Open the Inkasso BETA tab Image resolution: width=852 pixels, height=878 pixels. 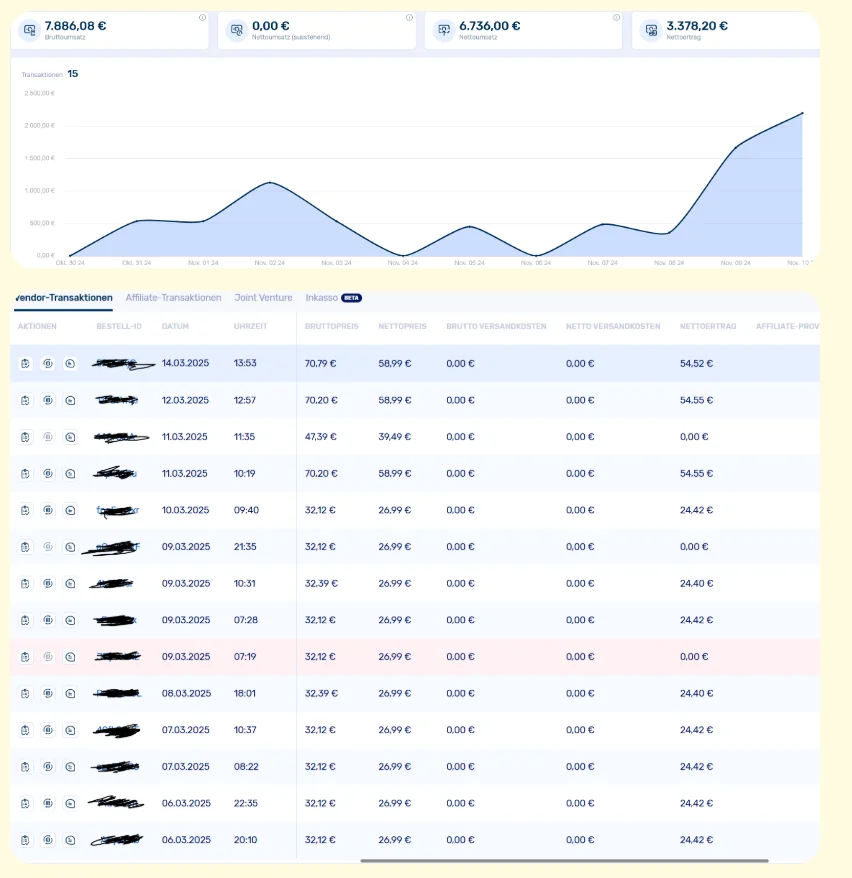tap(333, 298)
